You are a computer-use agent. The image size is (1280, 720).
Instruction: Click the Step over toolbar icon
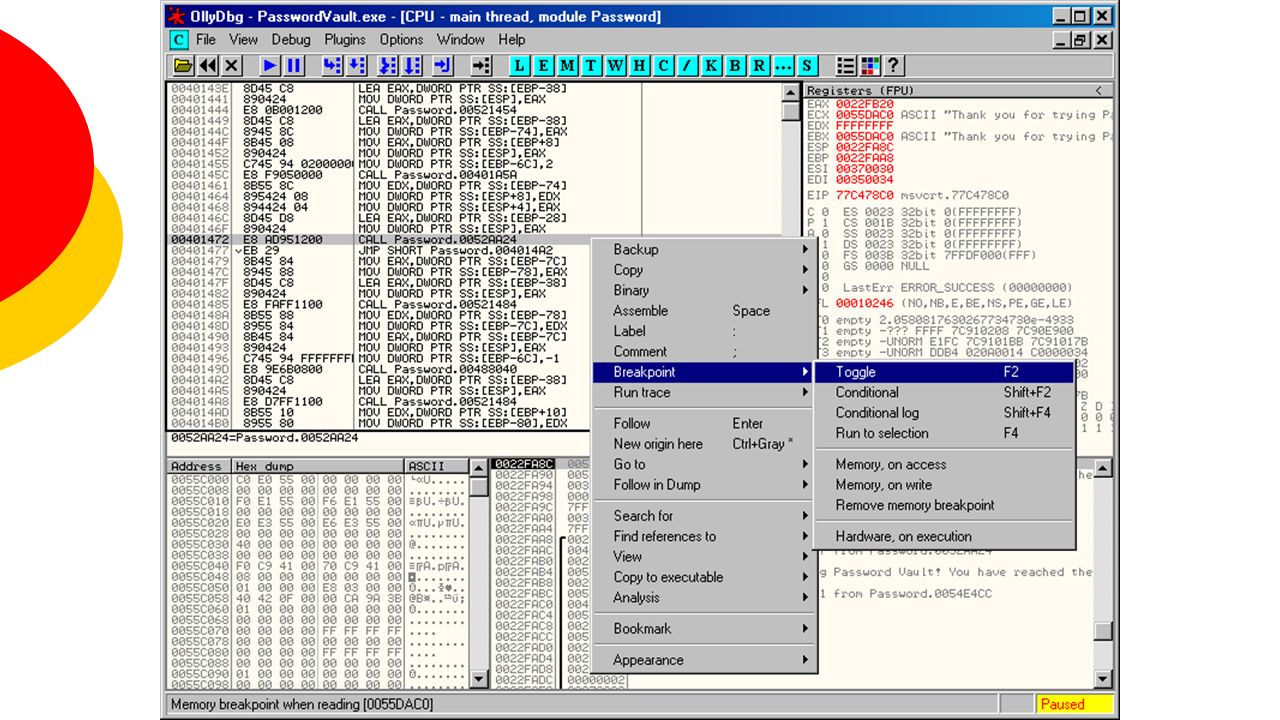tap(356, 66)
